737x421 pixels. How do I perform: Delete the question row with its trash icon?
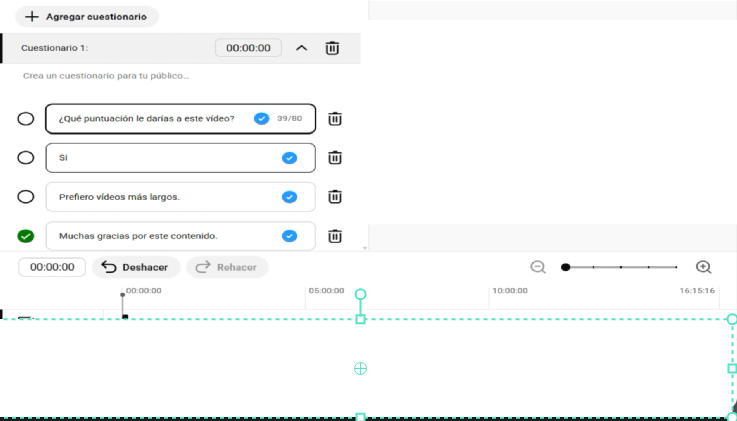[x=335, y=119]
